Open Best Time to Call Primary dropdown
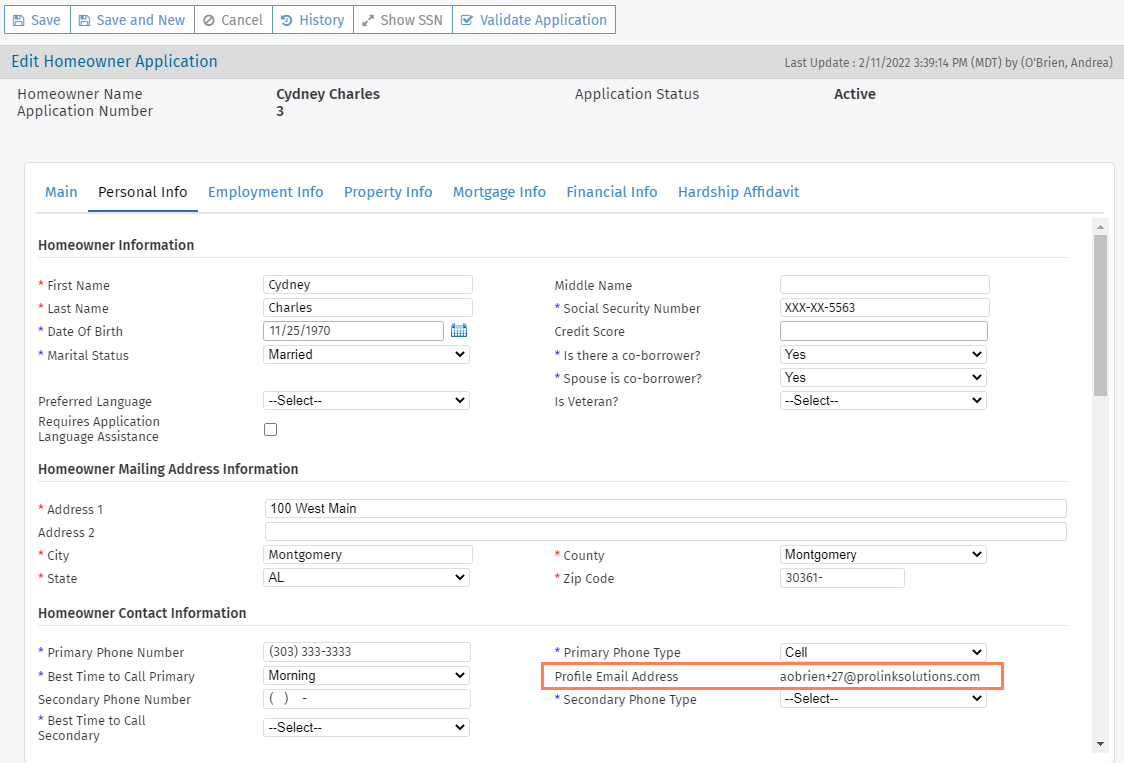 point(366,675)
